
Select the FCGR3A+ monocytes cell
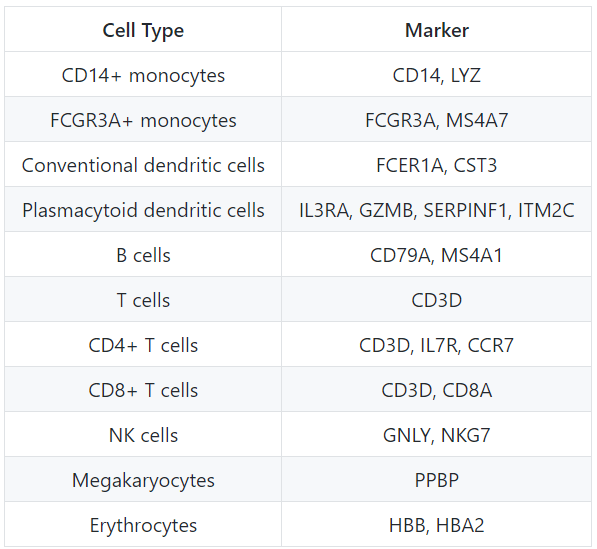[x=143, y=120]
